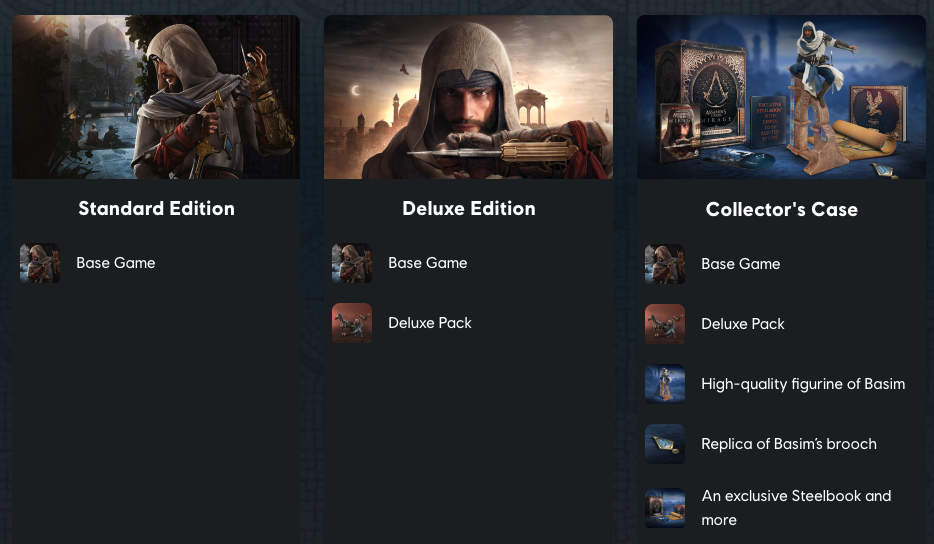Click the Basim's brooch replica icon
934x544 pixels.
point(665,444)
